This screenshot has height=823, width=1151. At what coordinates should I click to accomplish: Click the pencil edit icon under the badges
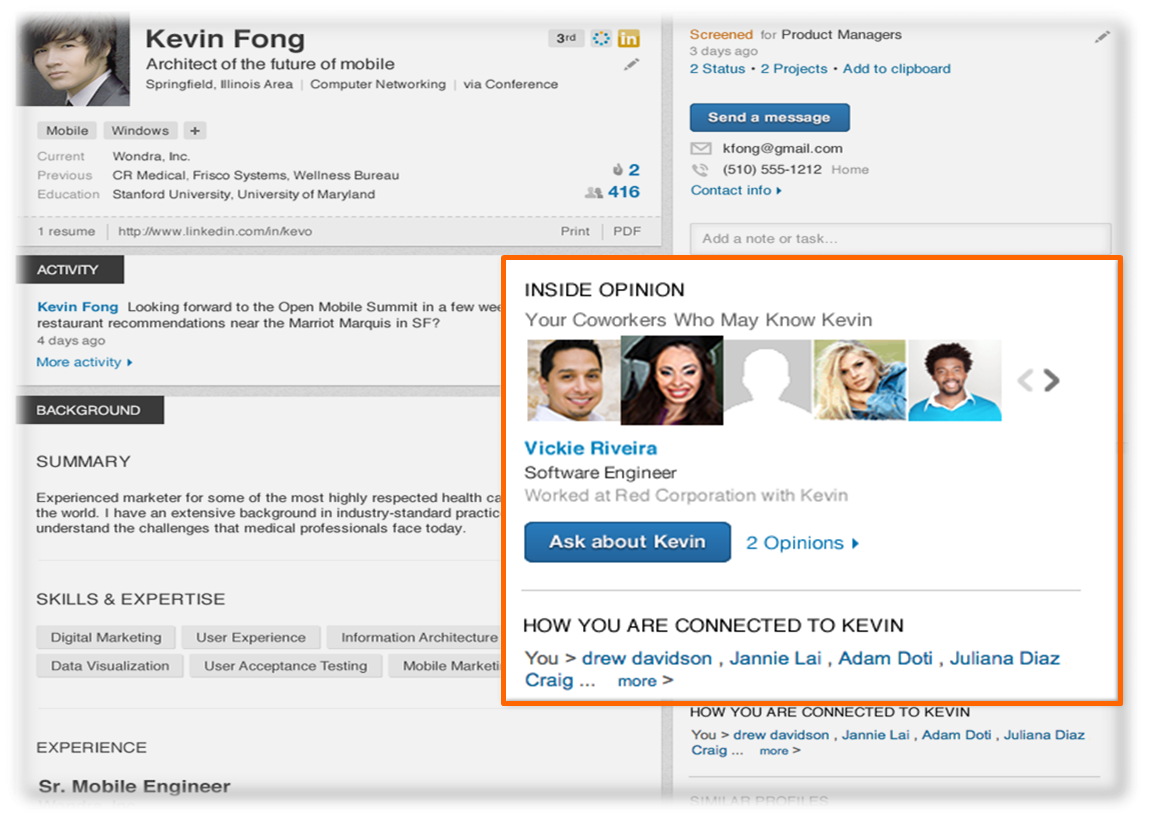[x=630, y=64]
